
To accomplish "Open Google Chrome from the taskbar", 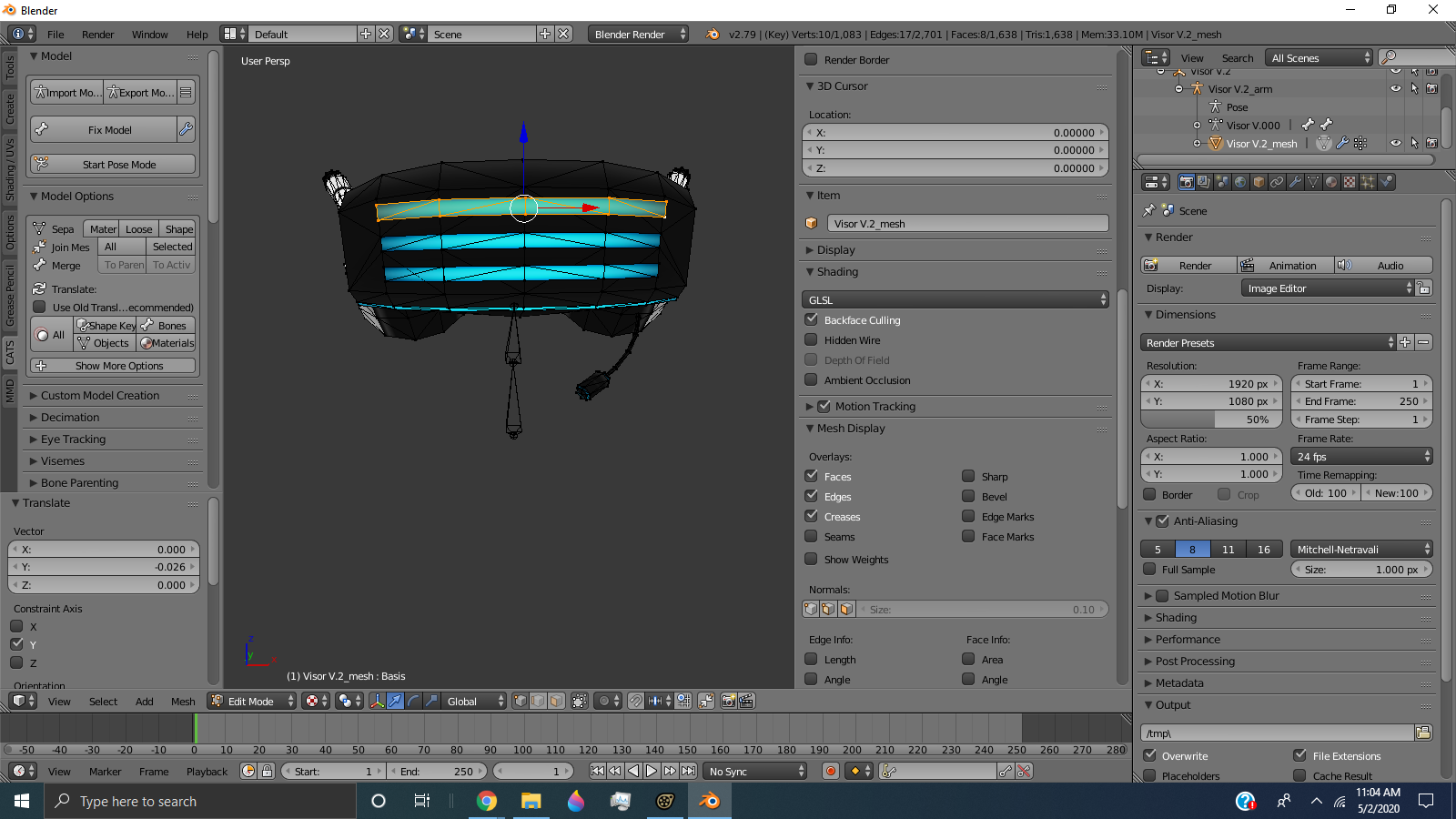I will click(x=487, y=801).
